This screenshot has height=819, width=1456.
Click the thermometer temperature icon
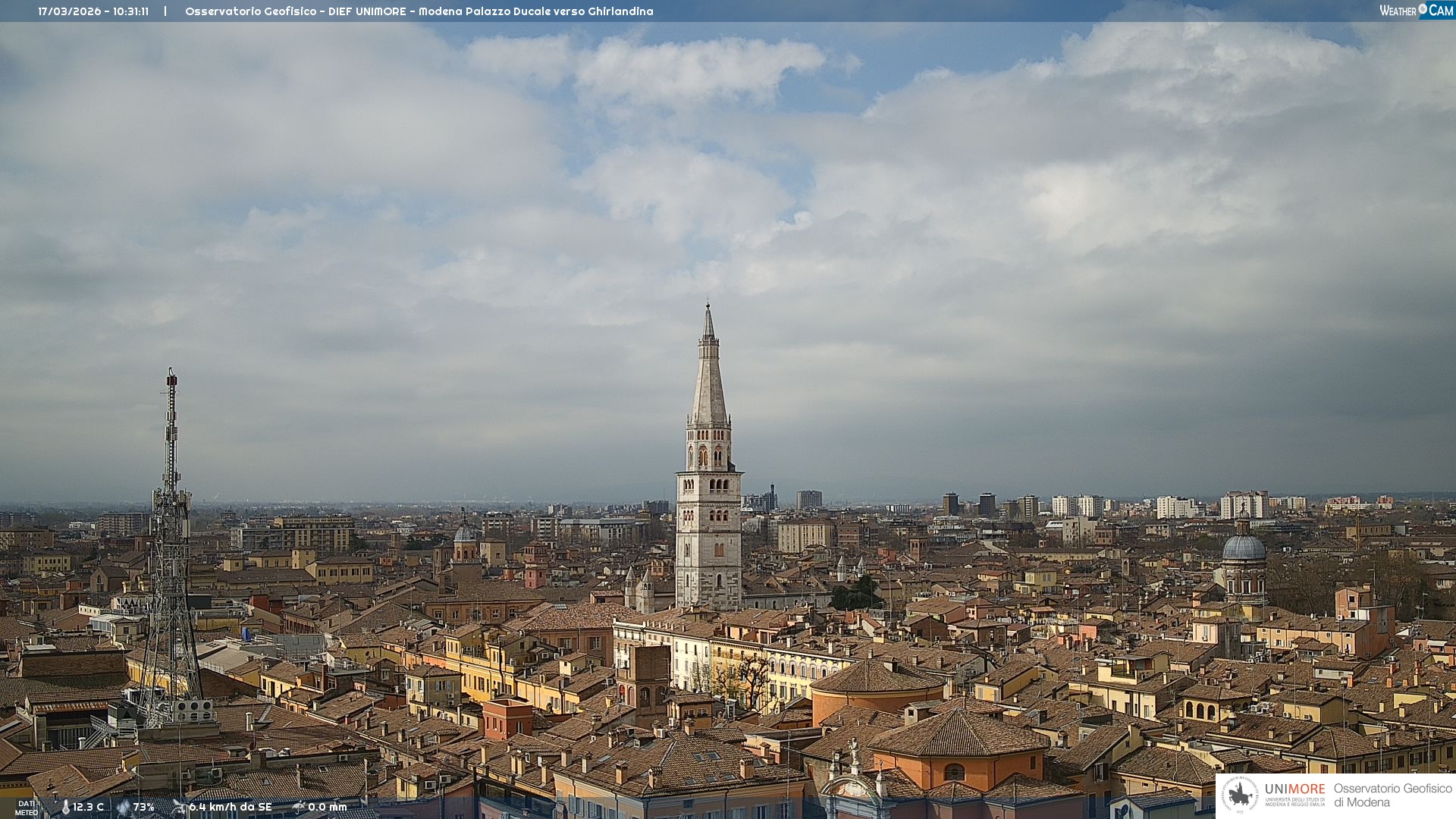65,807
